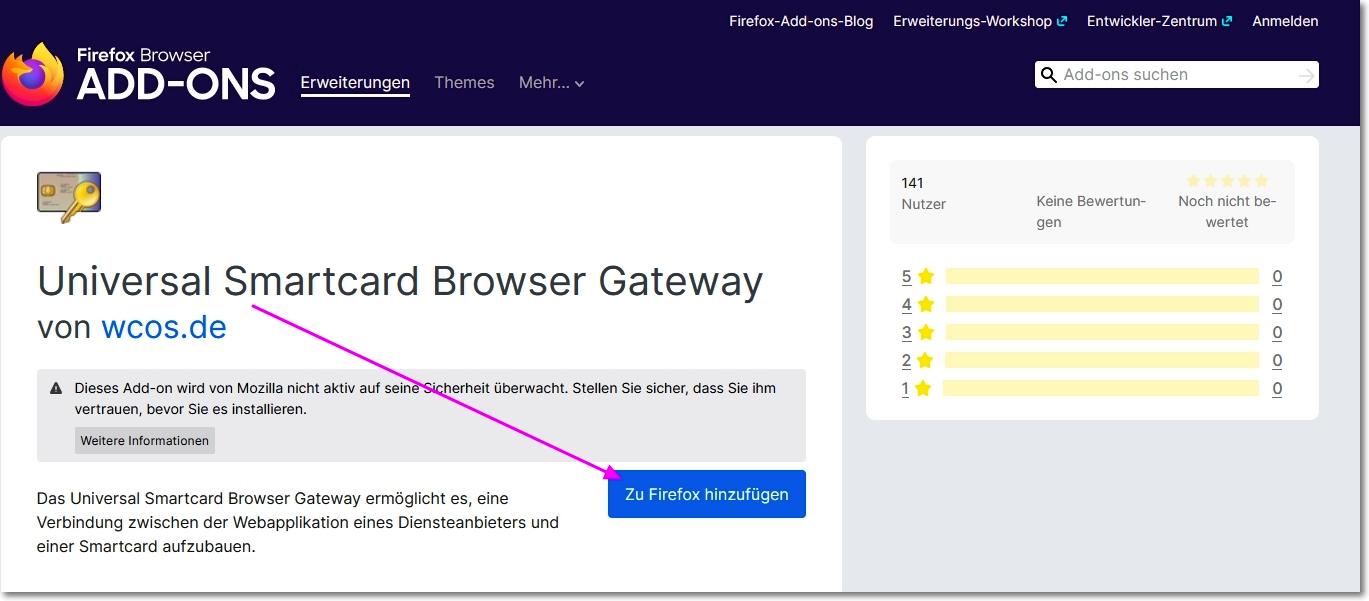The image size is (1369, 601).
Task: Click the external link icon beside Erweiterungs-Workshop
Action: pos(1062,21)
